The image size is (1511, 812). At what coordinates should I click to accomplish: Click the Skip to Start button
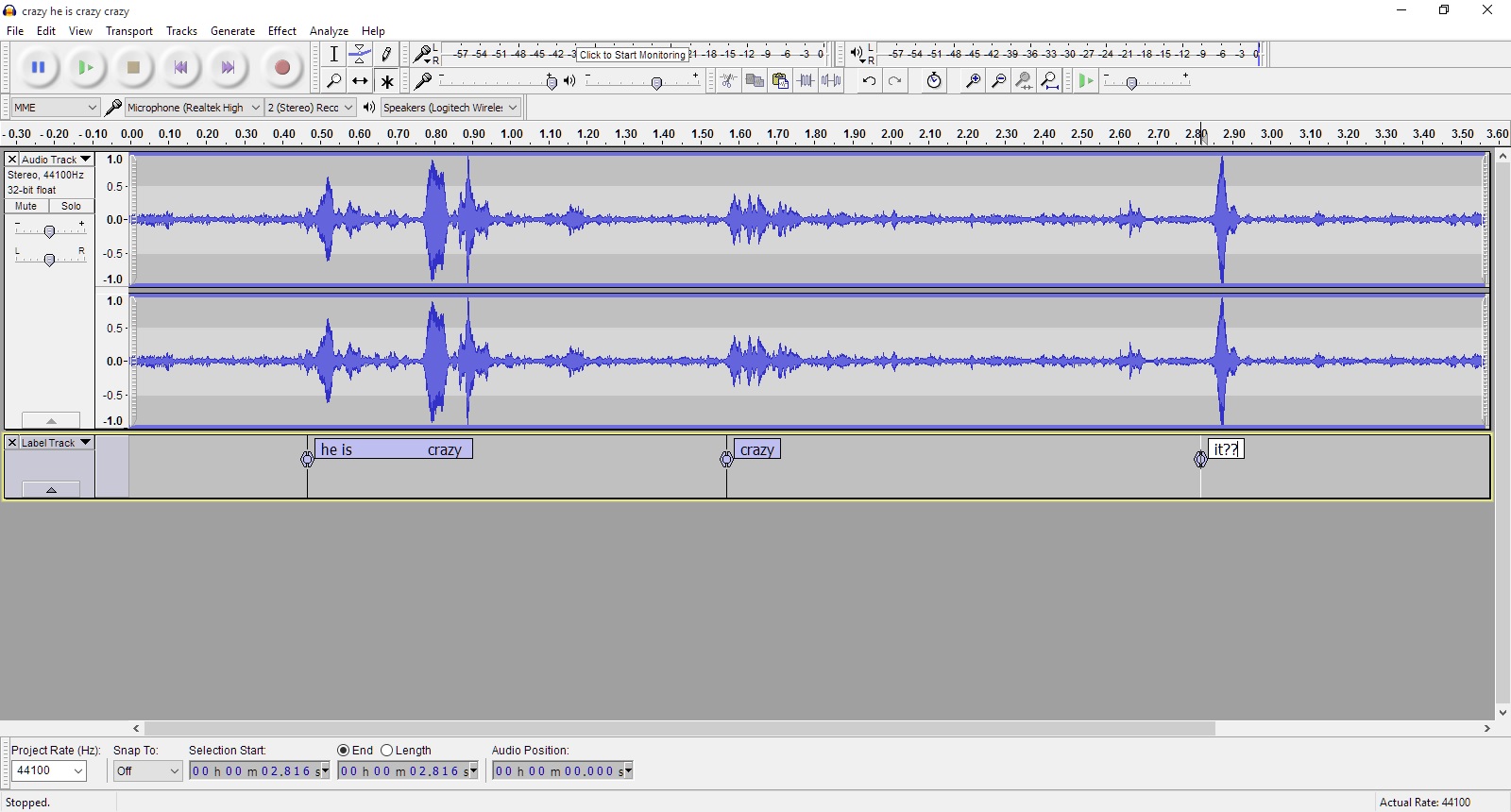pyautogui.click(x=180, y=68)
